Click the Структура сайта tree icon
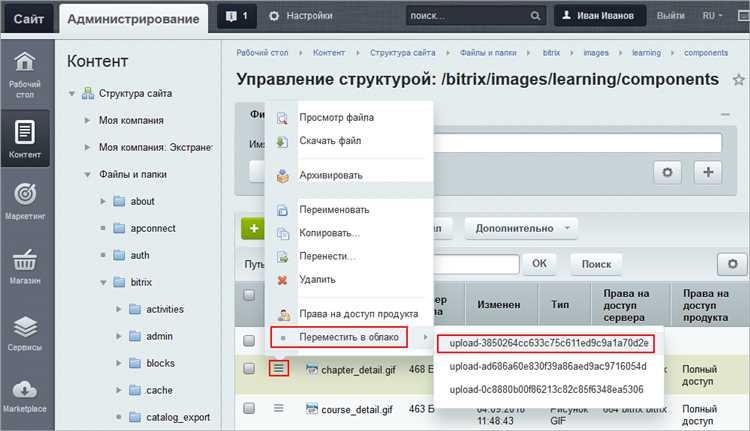 [88, 93]
